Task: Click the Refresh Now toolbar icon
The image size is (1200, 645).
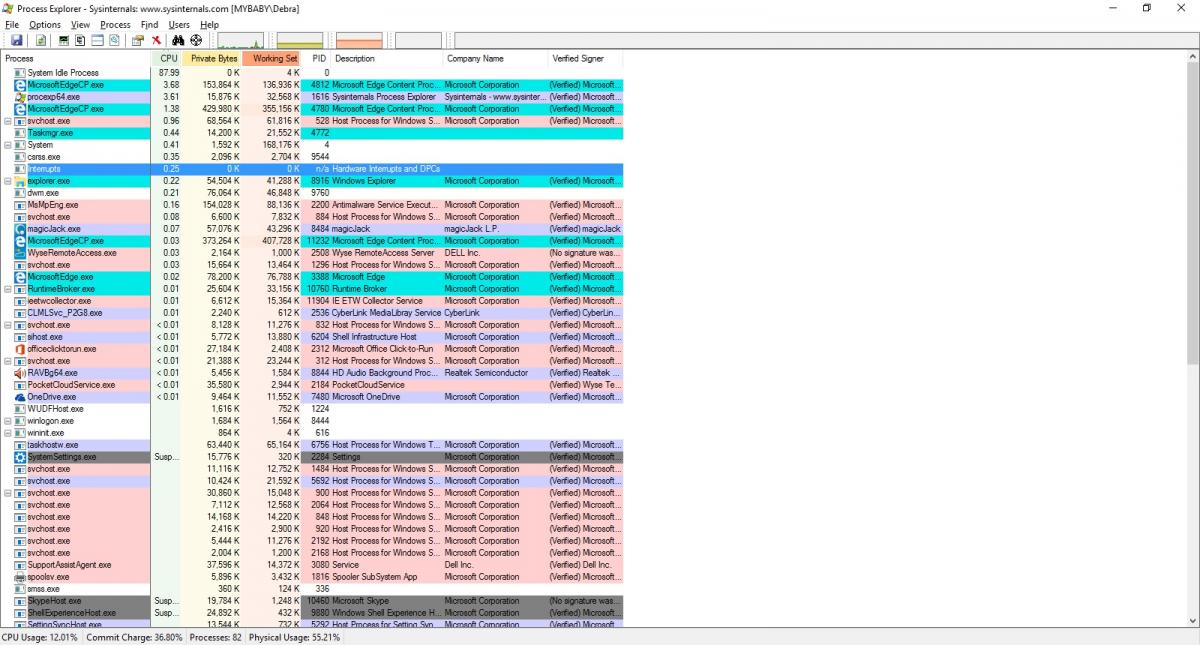Action: point(41,40)
